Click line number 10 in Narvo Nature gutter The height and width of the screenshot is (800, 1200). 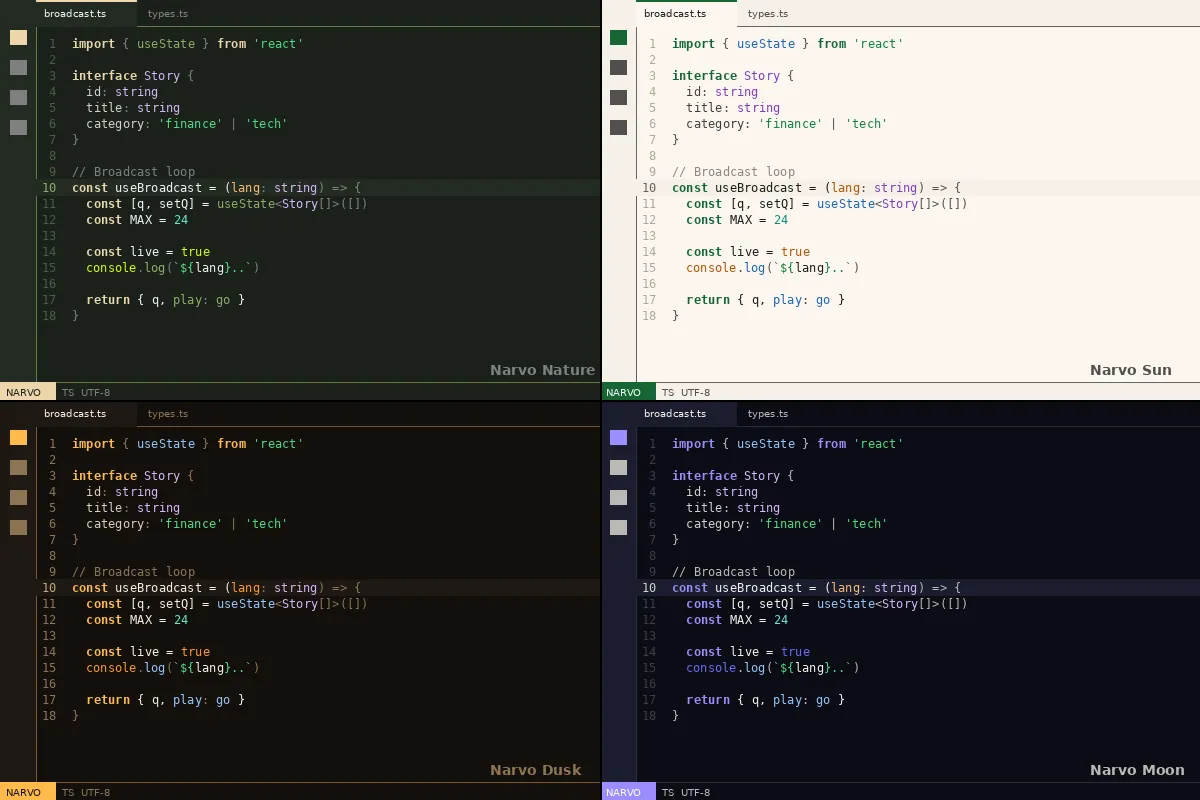(49, 188)
